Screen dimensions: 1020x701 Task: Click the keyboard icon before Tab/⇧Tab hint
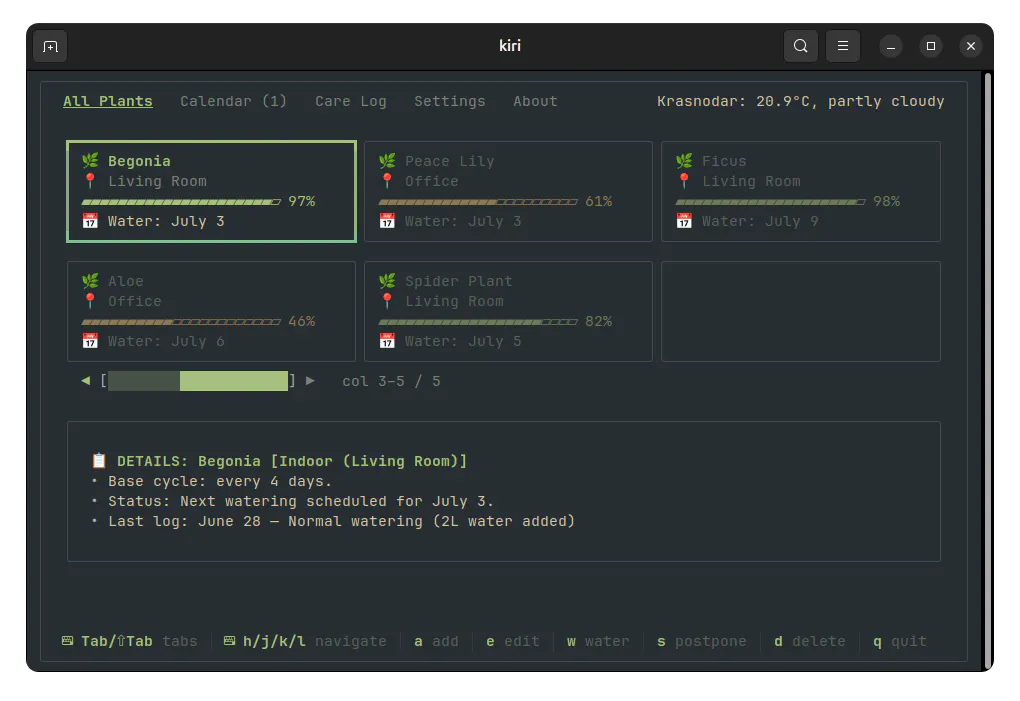click(x=67, y=641)
